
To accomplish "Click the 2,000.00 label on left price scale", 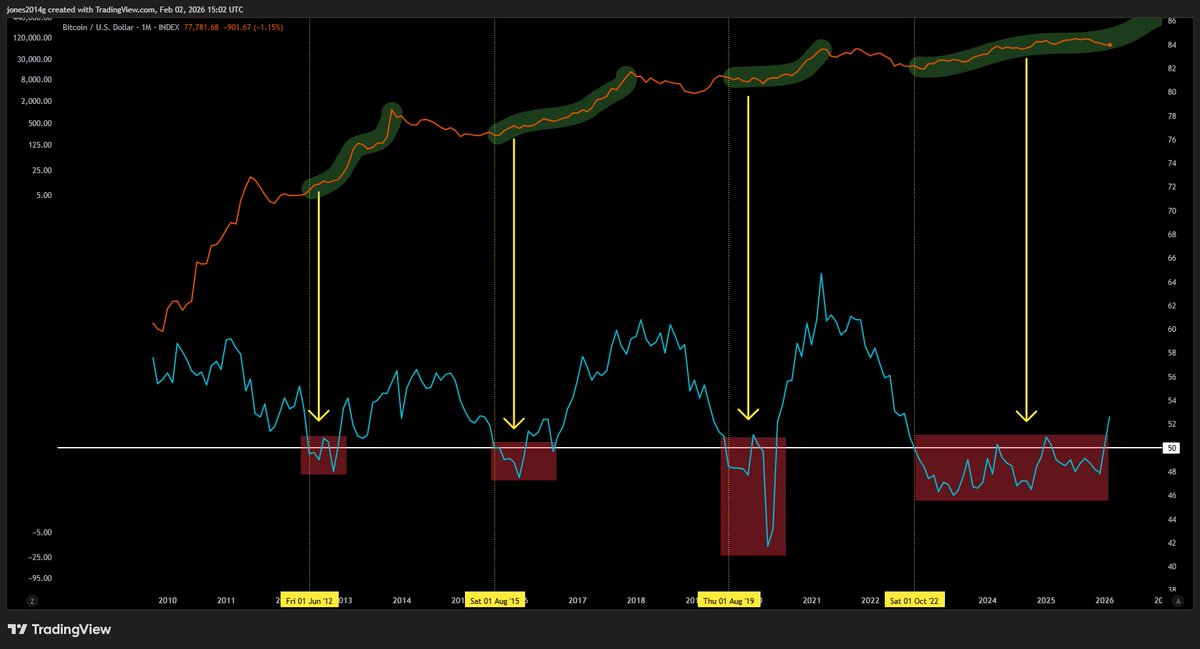I will (x=37, y=102).
